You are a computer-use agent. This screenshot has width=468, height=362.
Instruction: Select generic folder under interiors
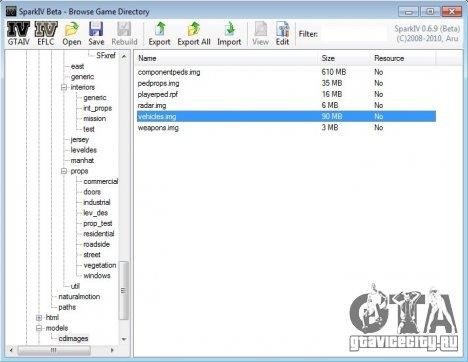(95, 98)
